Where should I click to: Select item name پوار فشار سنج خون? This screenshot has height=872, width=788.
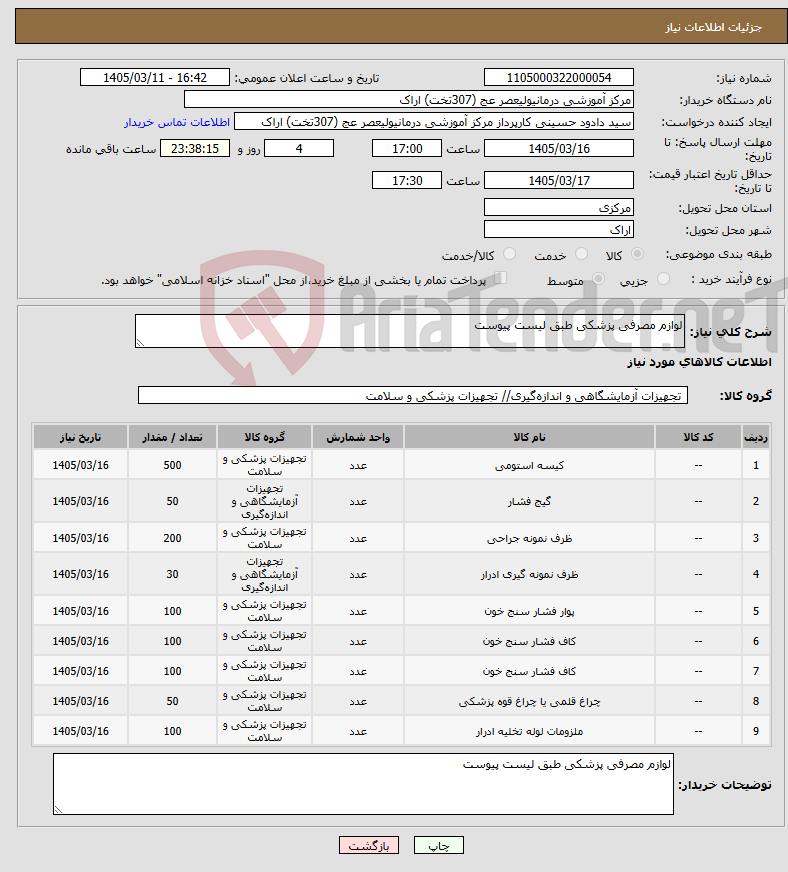pyautogui.click(x=529, y=611)
